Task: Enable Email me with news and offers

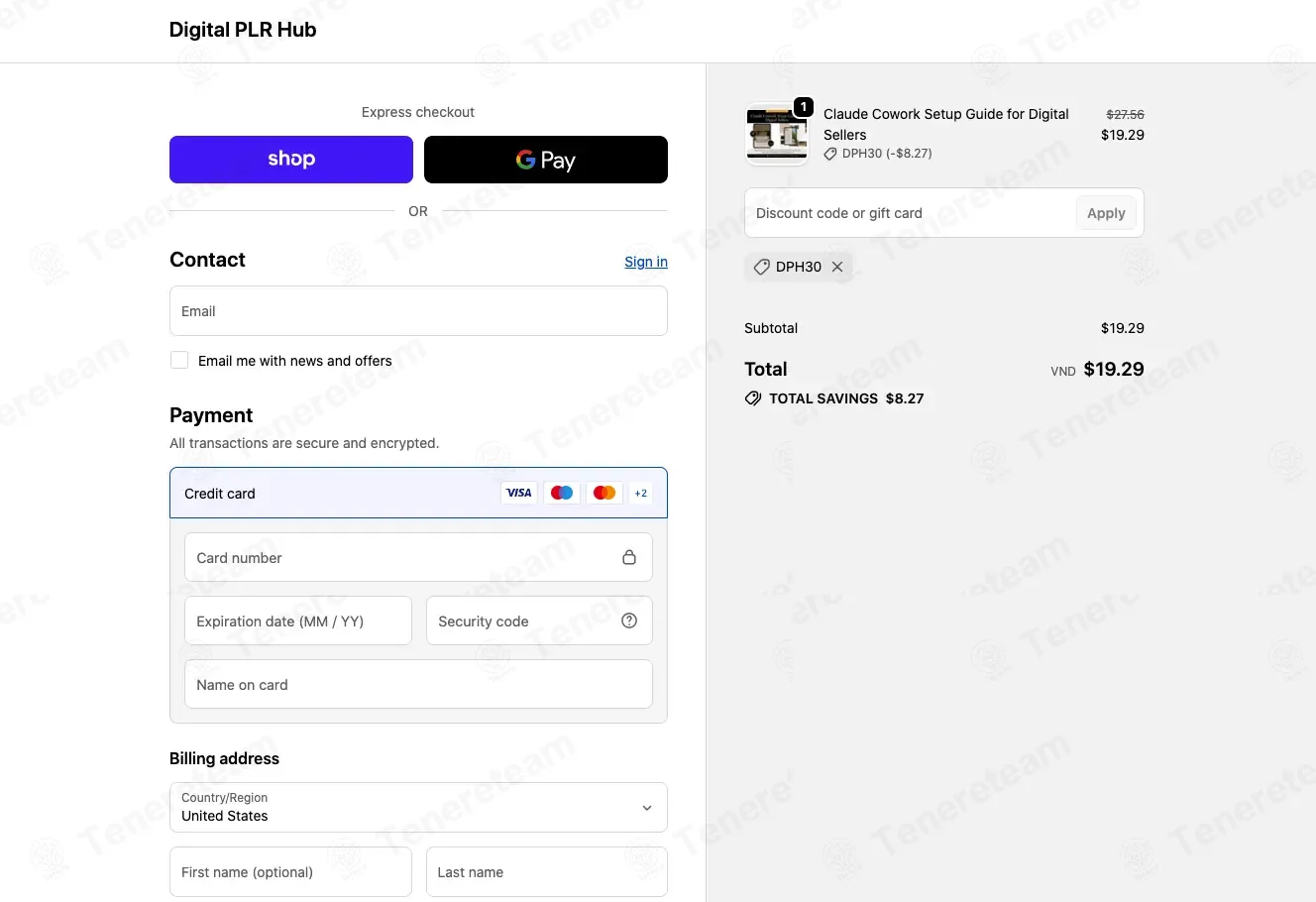Action: (179, 360)
